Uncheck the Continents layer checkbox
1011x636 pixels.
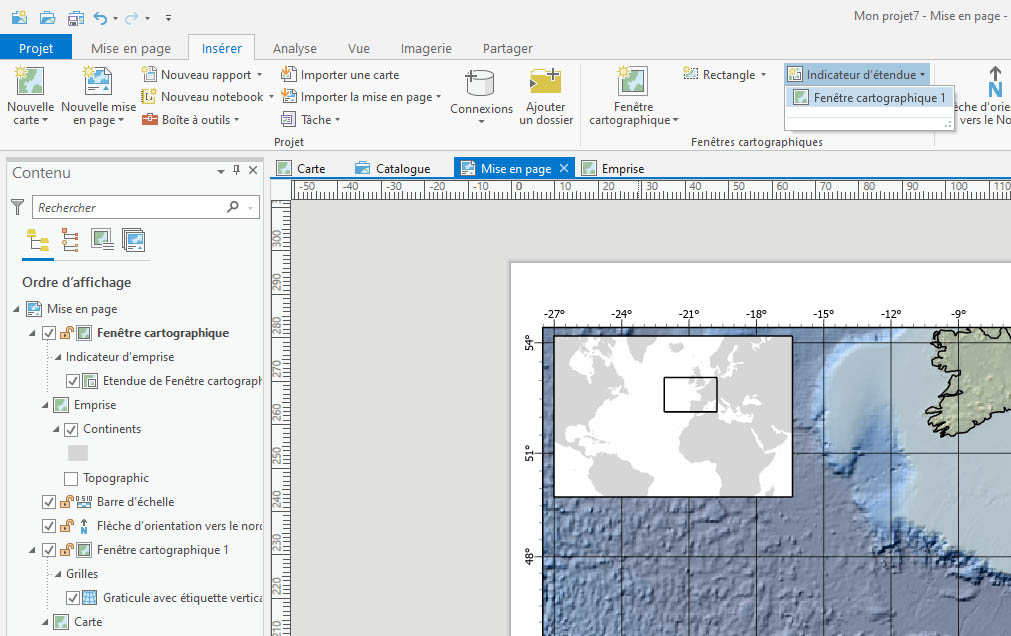click(71, 429)
